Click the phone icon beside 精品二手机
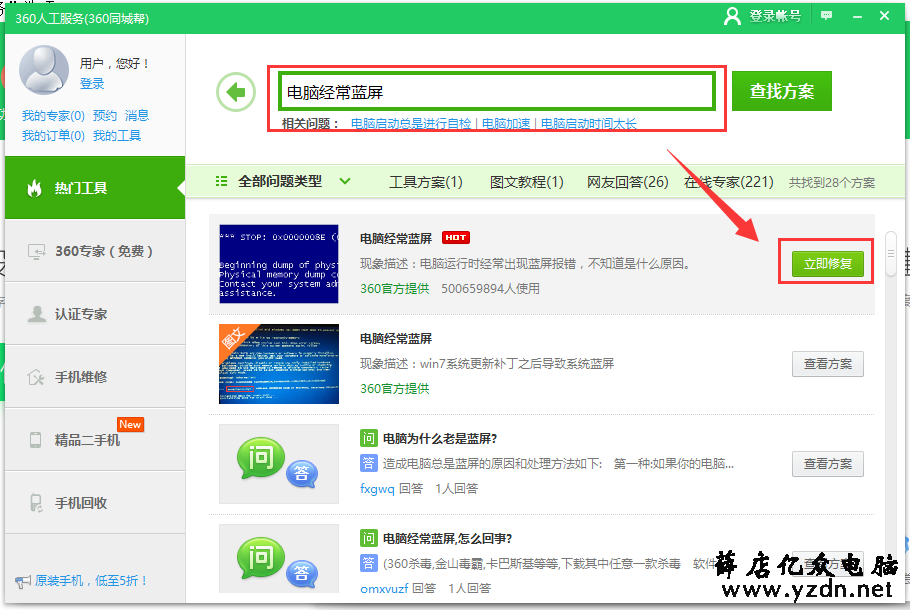This screenshot has height=610, width=910. click(x=35, y=440)
